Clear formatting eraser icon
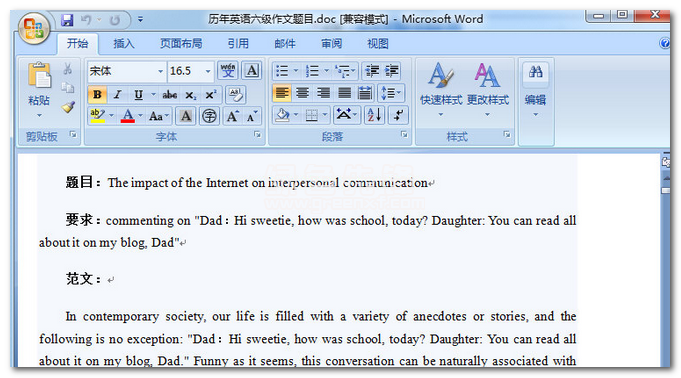The height and width of the screenshot is (378, 681). click(236, 94)
